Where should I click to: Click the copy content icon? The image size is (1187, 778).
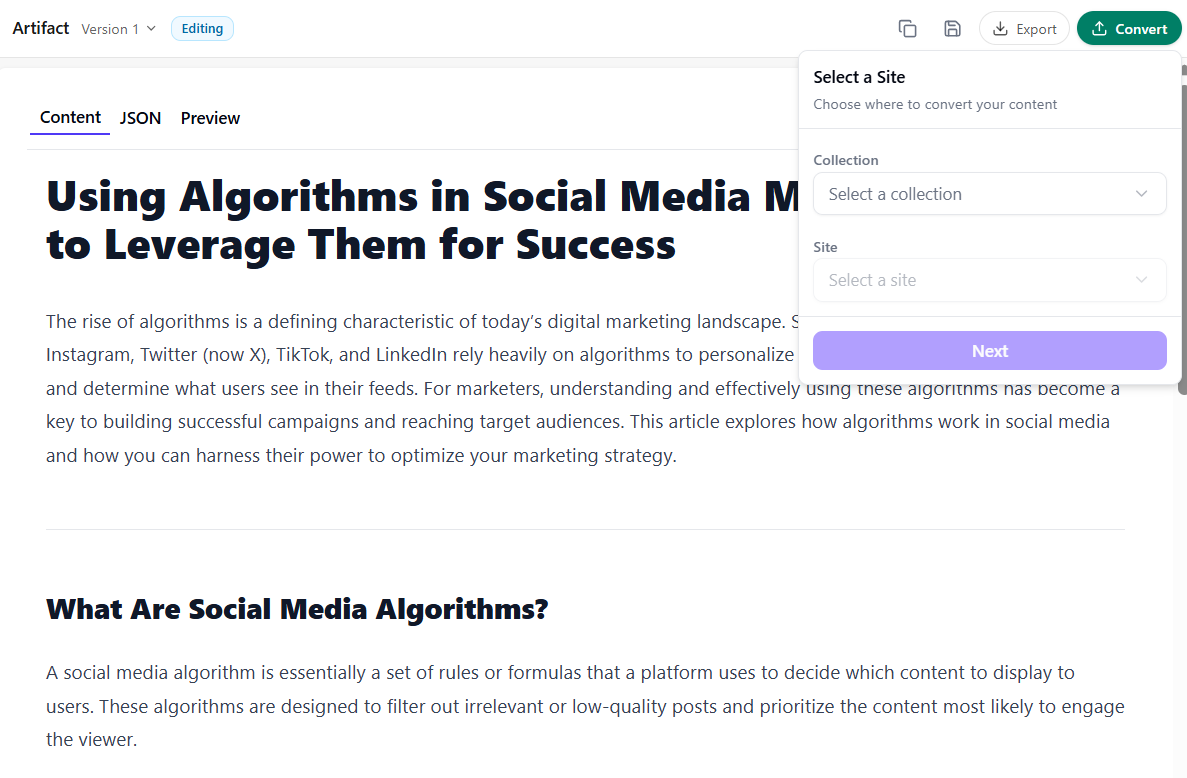click(x=907, y=29)
